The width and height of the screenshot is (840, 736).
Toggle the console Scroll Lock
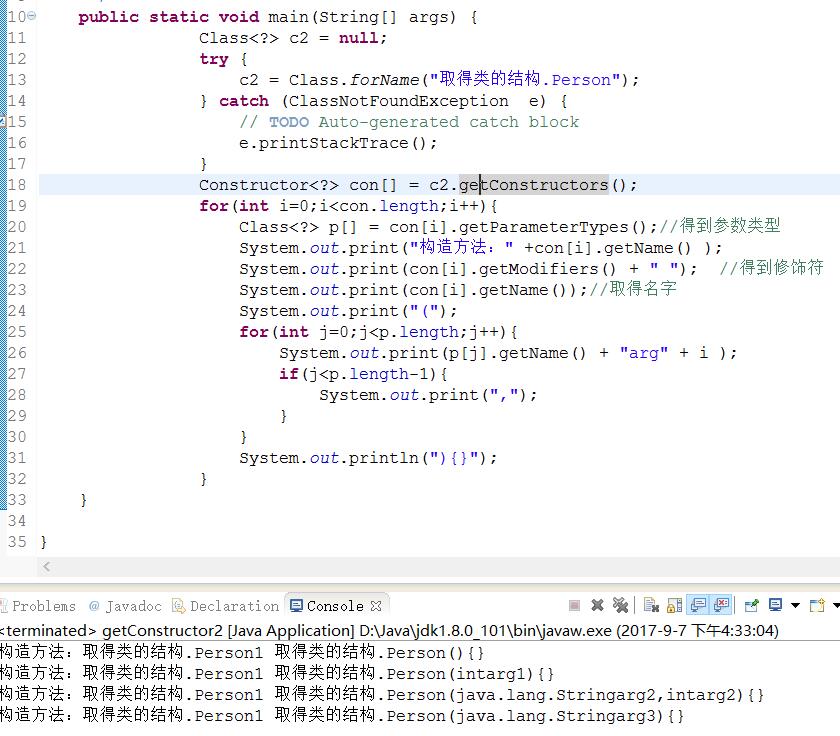coord(674,605)
